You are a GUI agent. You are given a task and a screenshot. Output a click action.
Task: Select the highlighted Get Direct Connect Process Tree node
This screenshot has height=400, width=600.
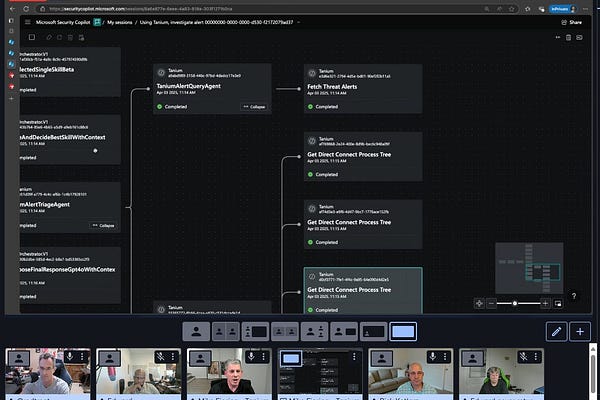pos(363,291)
